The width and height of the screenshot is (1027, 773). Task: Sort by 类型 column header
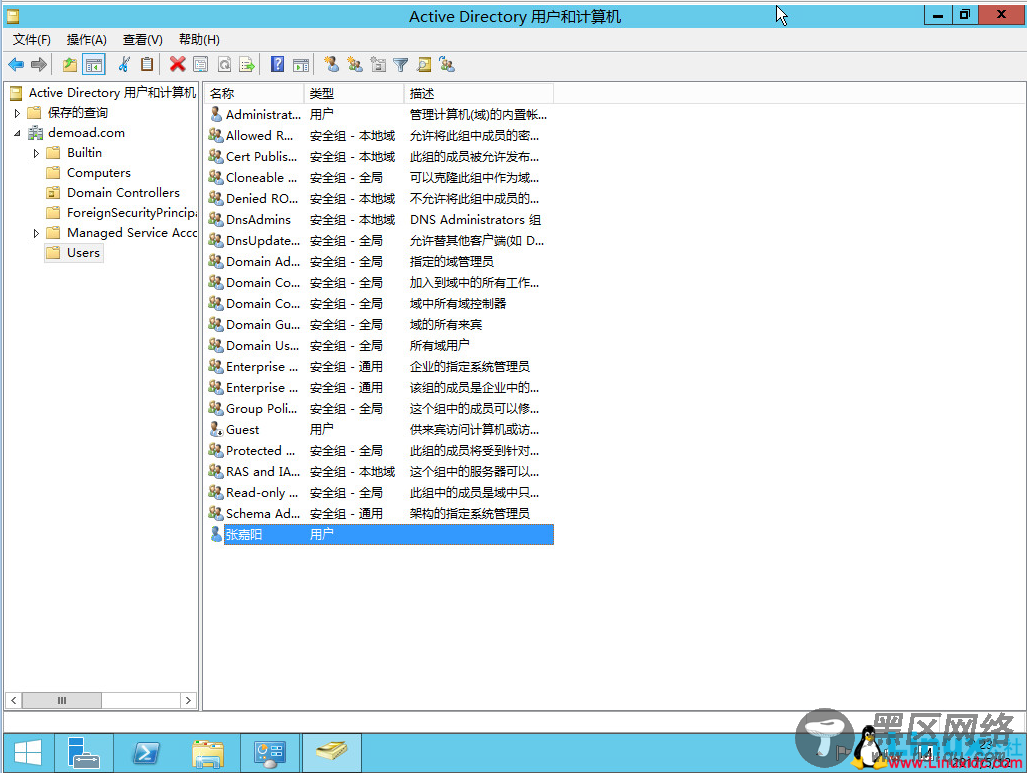pyautogui.click(x=354, y=93)
